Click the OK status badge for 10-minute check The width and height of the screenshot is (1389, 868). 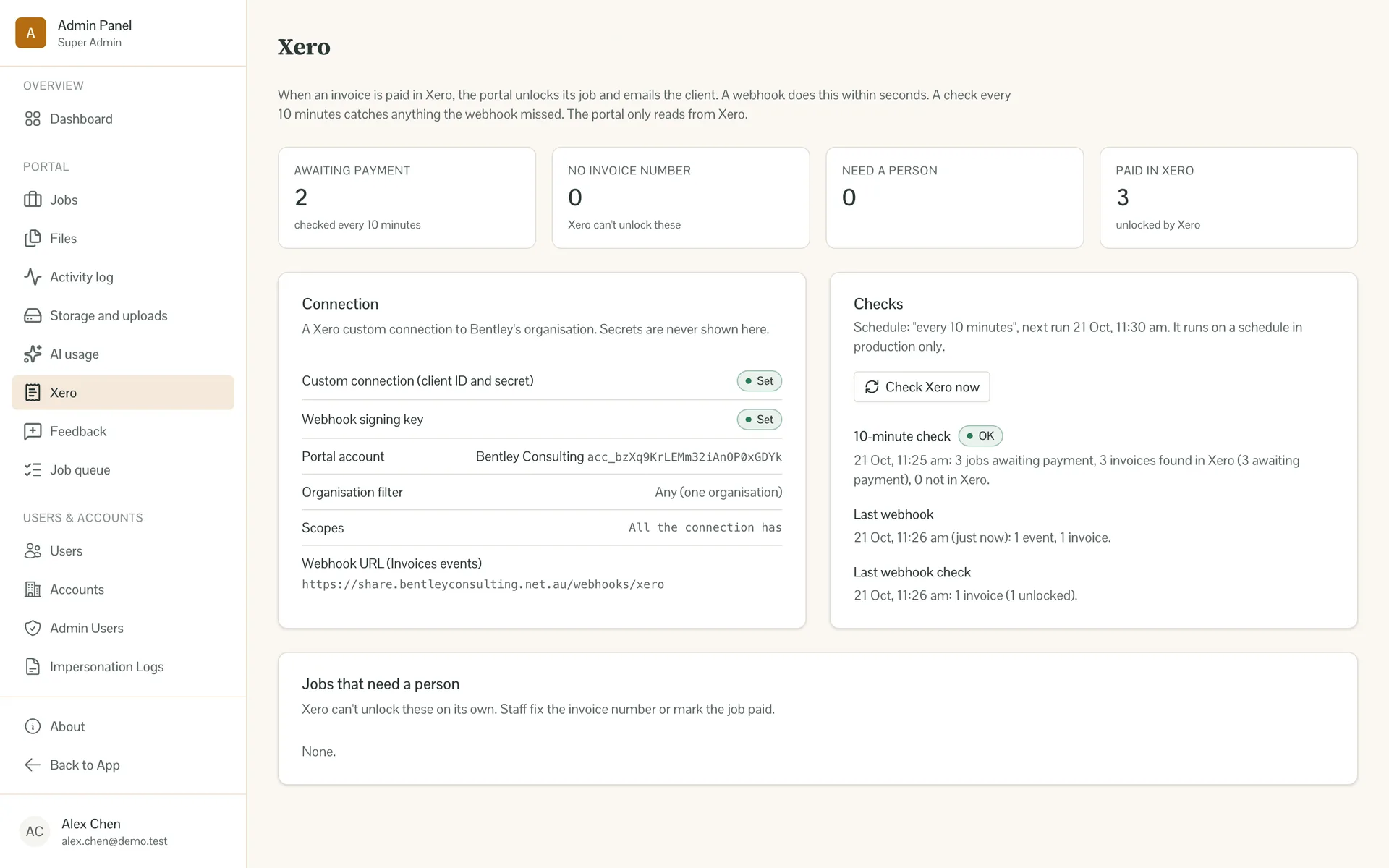980,436
